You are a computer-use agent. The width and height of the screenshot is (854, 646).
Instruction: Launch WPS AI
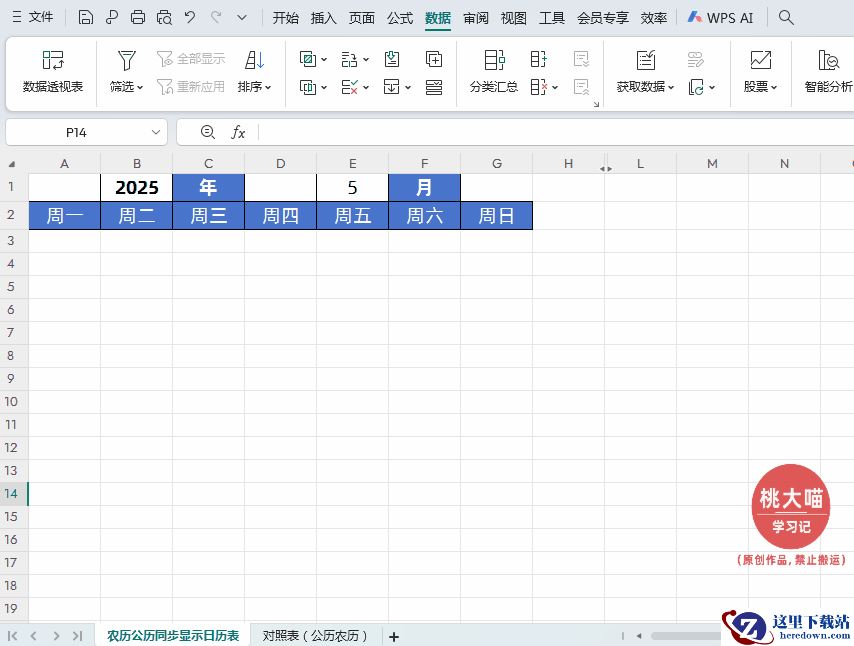click(720, 18)
